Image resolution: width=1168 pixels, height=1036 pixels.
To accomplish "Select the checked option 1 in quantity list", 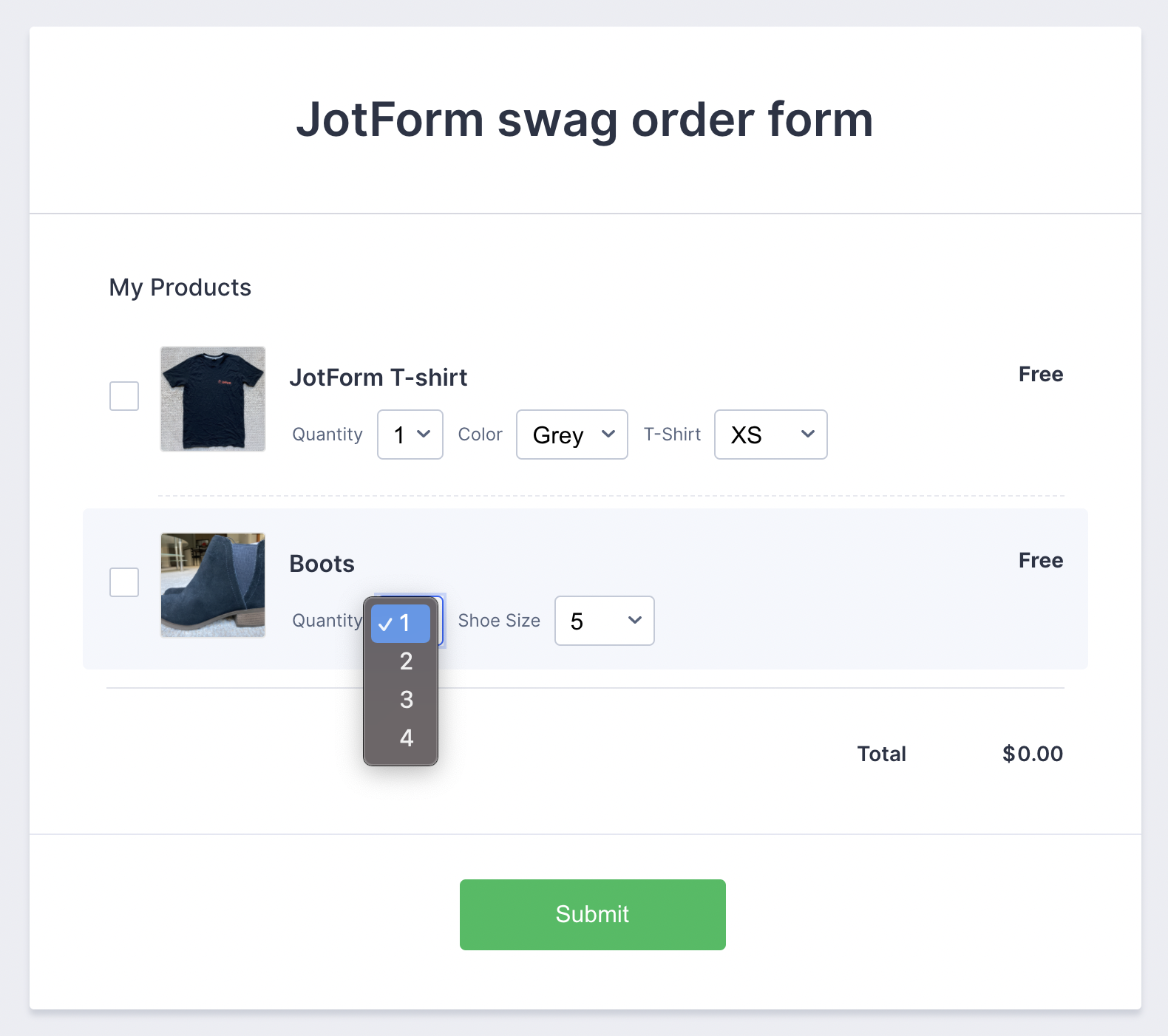I will coord(401,624).
